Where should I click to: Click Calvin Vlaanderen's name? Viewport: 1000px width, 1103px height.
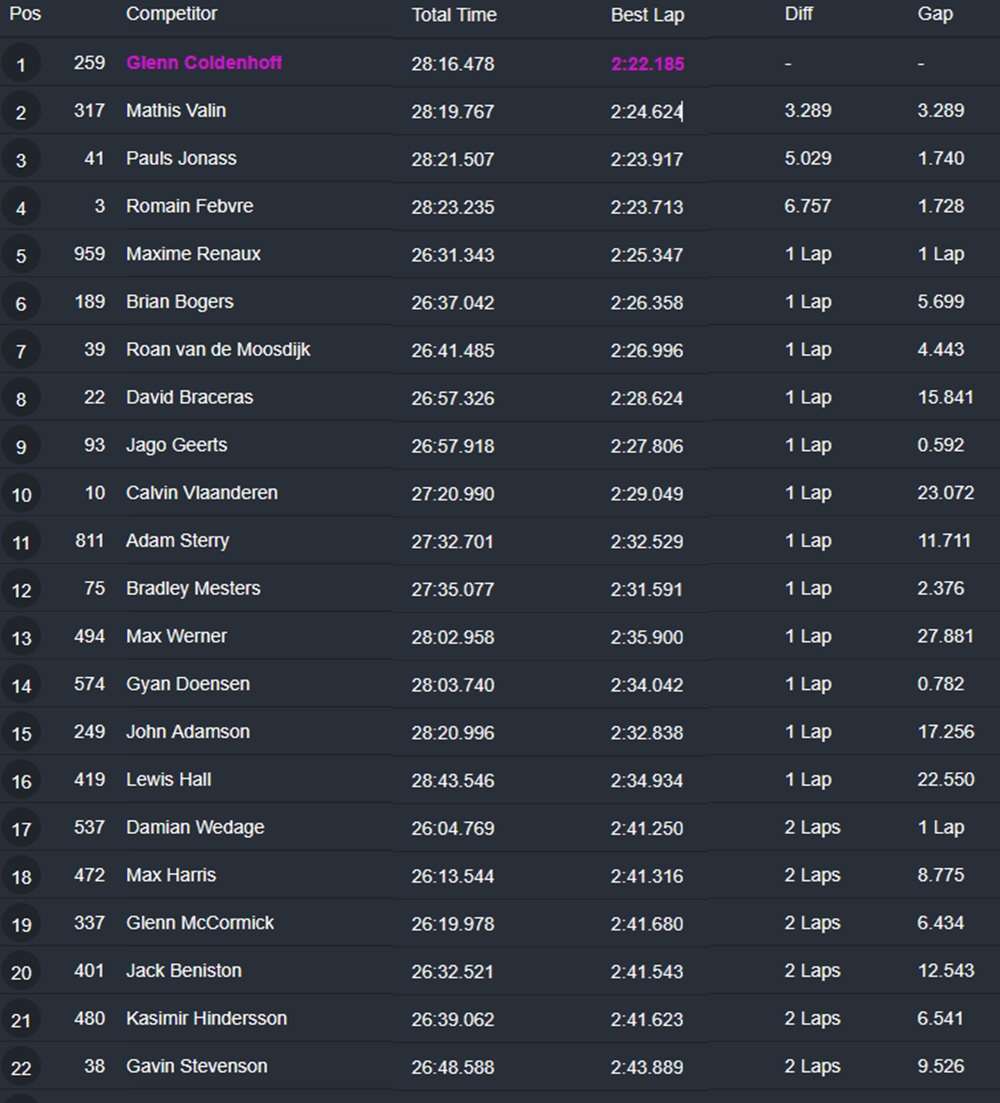coord(202,493)
